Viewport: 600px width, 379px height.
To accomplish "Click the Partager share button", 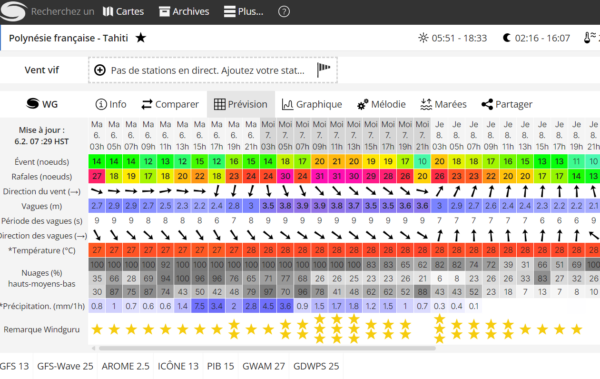I will tap(507, 104).
